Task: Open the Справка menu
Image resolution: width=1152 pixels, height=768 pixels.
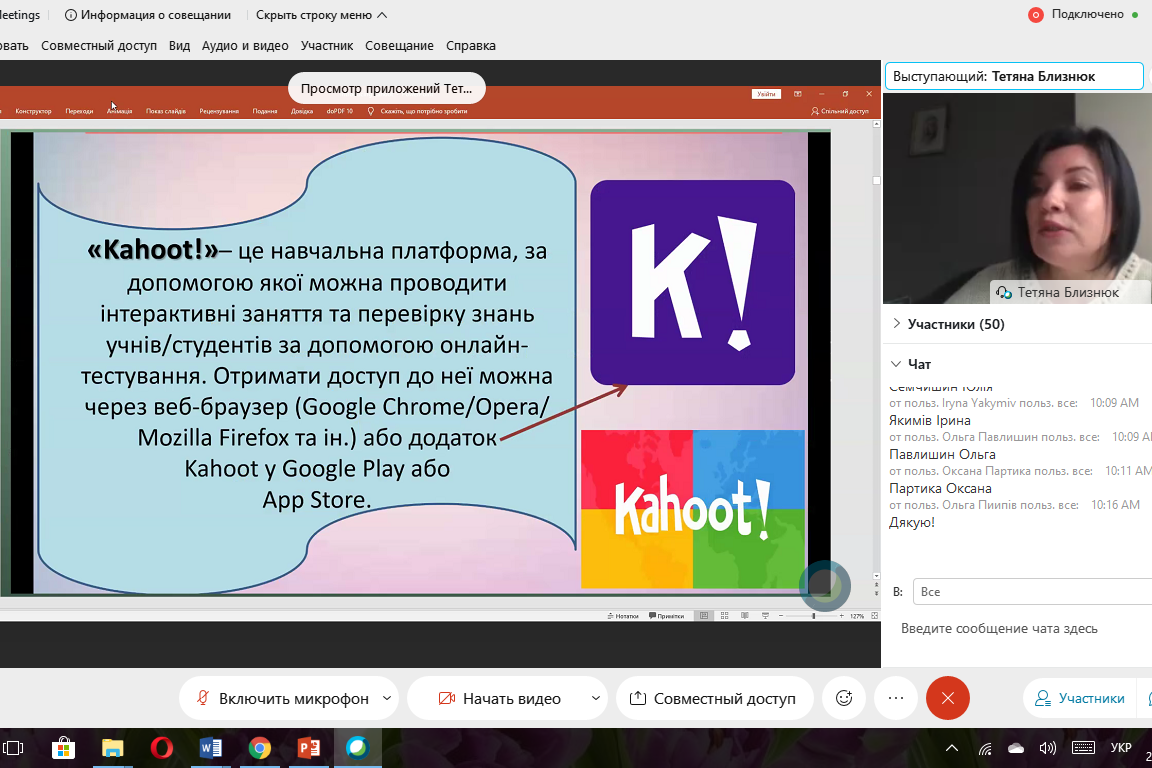Action: (x=470, y=45)
